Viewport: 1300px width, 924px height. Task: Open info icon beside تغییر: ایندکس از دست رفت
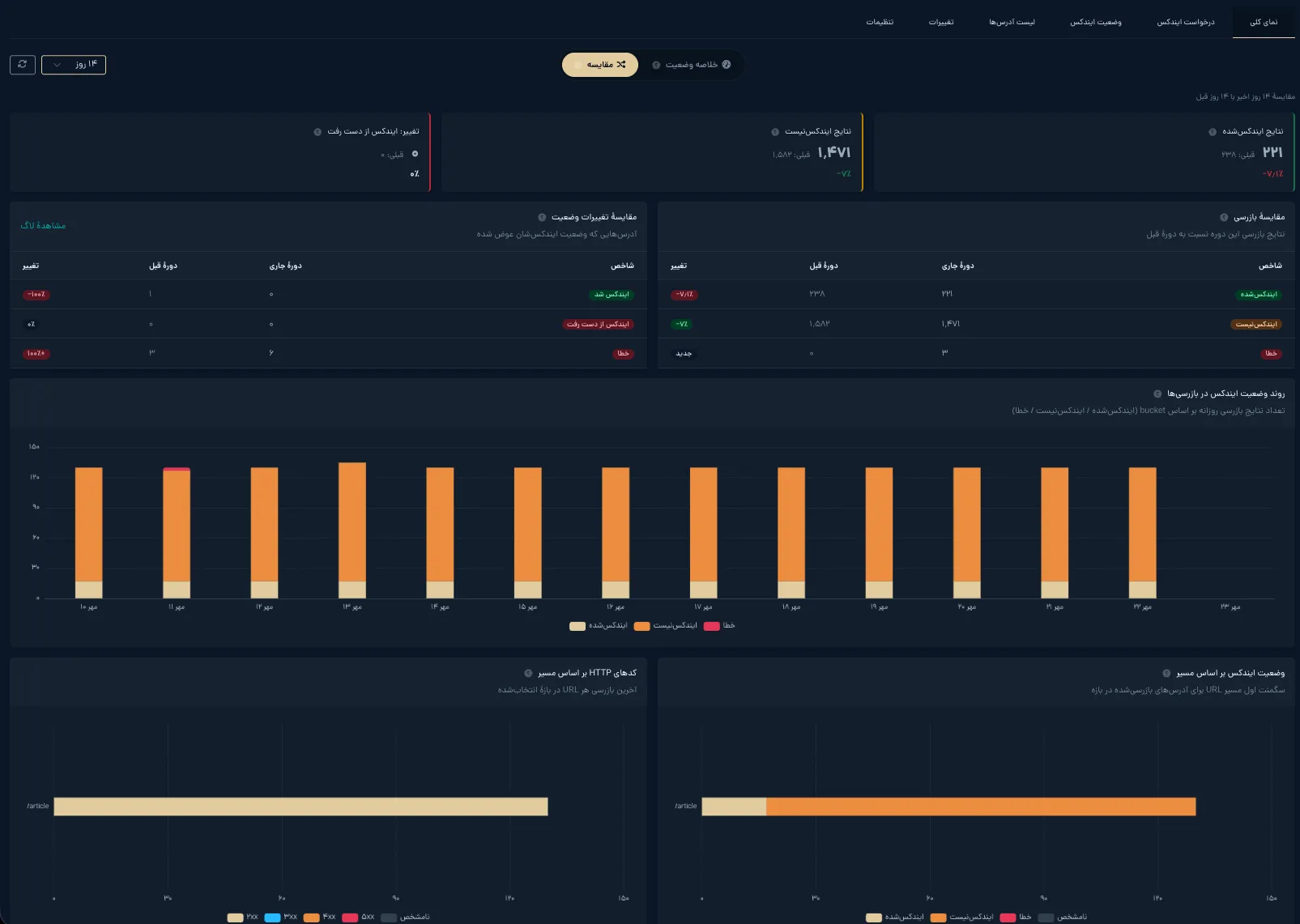pos(318,132)
